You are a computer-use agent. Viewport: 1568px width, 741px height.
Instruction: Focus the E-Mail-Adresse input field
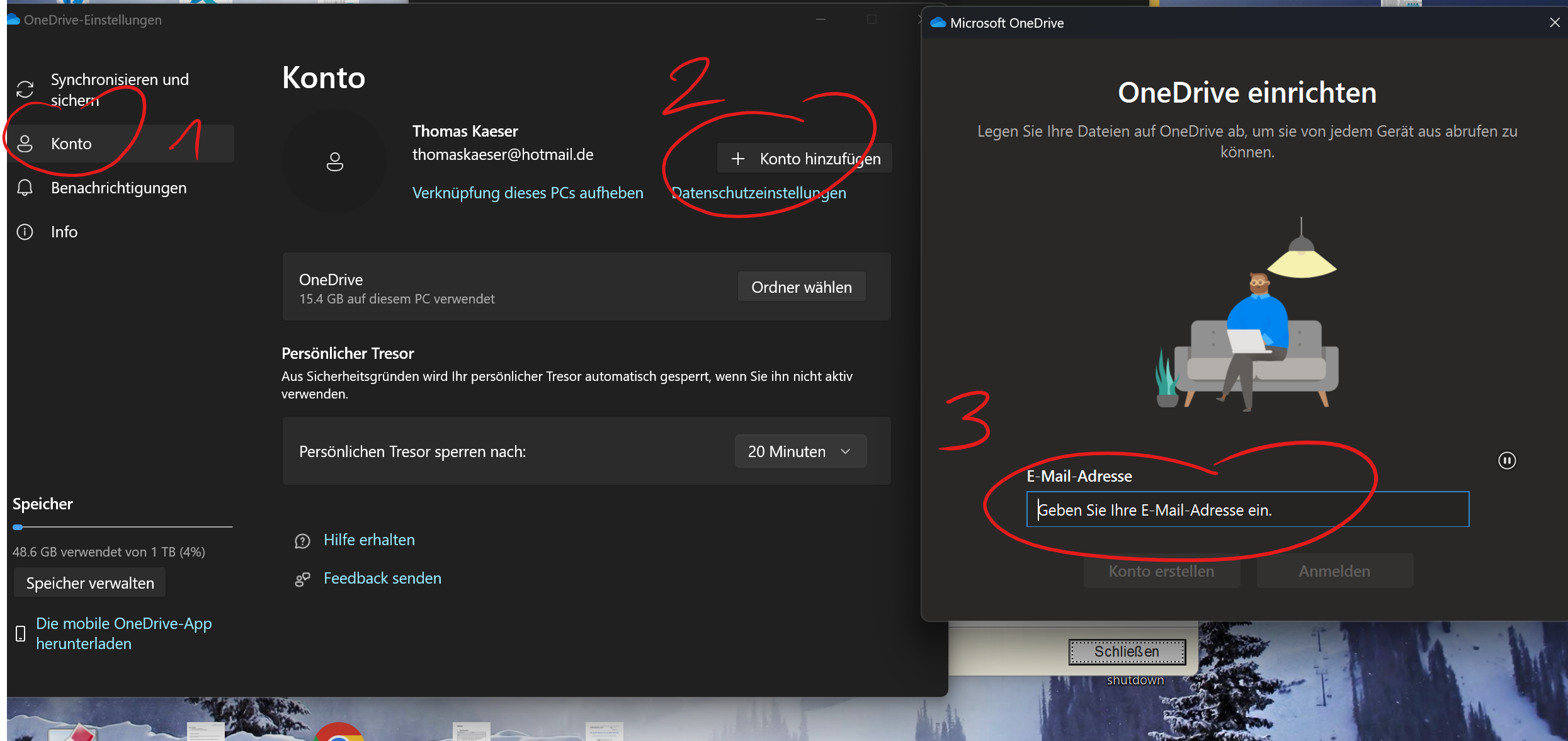pyautogui.click(x=1247, y=509)
